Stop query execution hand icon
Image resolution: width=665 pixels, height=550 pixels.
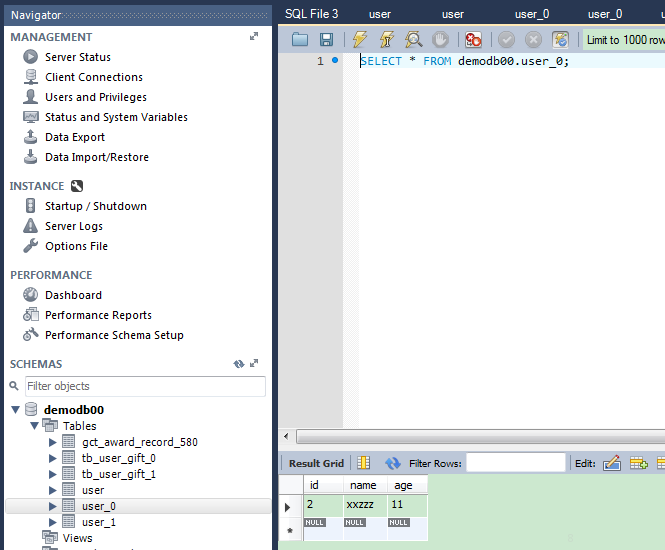click(440, 39)
